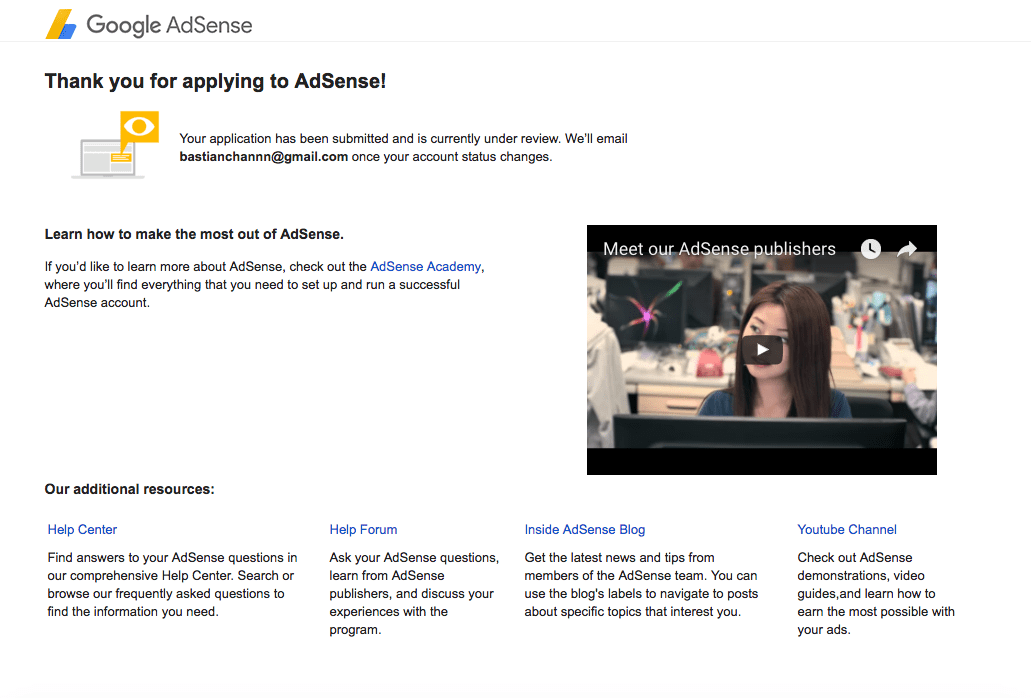This screenshot has height=698, width=1031.
Task: Click the Share arrow icon on video
Action: coord(907,248)
